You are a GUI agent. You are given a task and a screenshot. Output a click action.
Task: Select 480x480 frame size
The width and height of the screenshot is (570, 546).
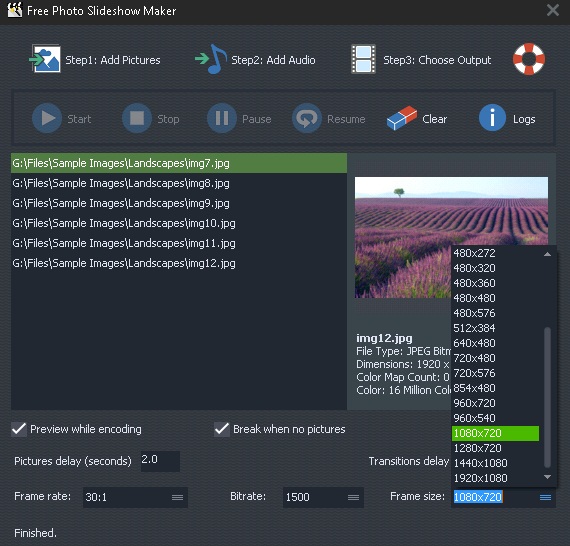point(495,298)
